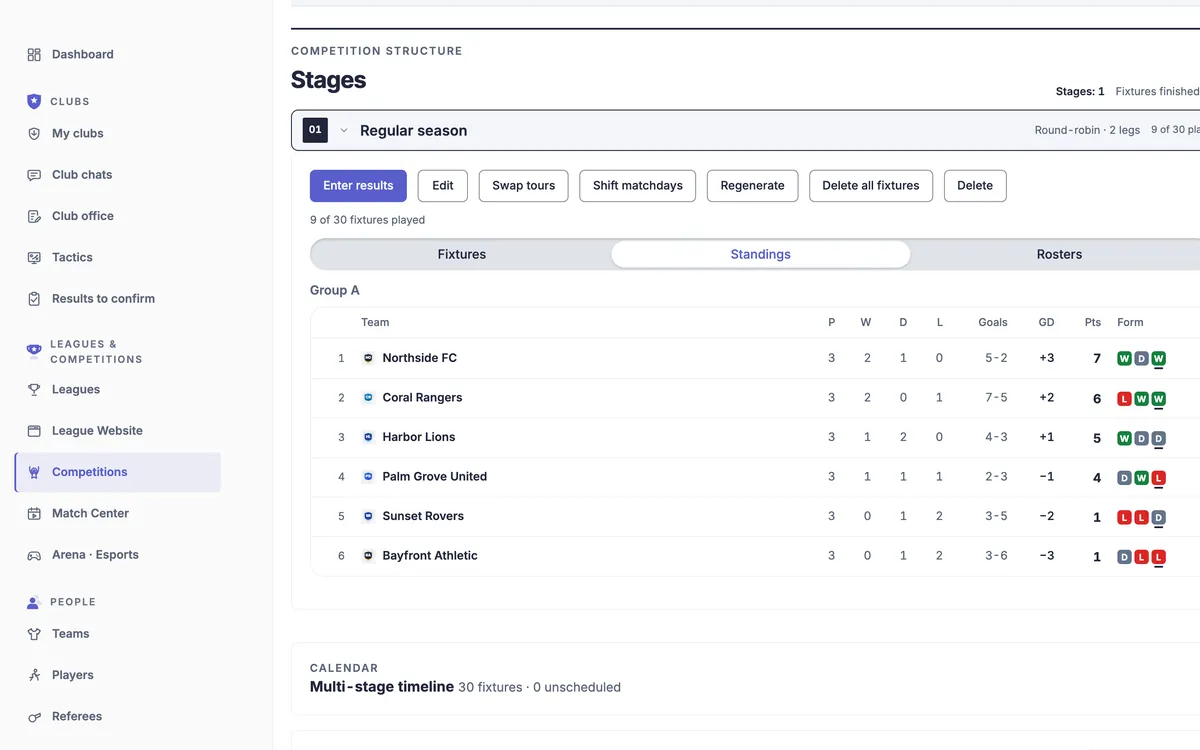
Task: Click the Coral Rangers team name
Action: pyautogui.click(x=423, y=398)
